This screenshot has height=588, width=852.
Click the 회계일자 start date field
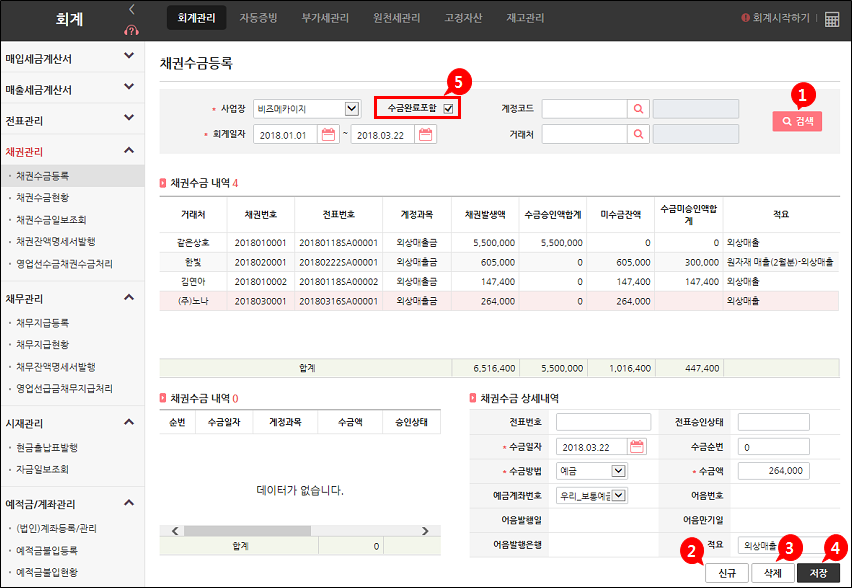point(285,134)
